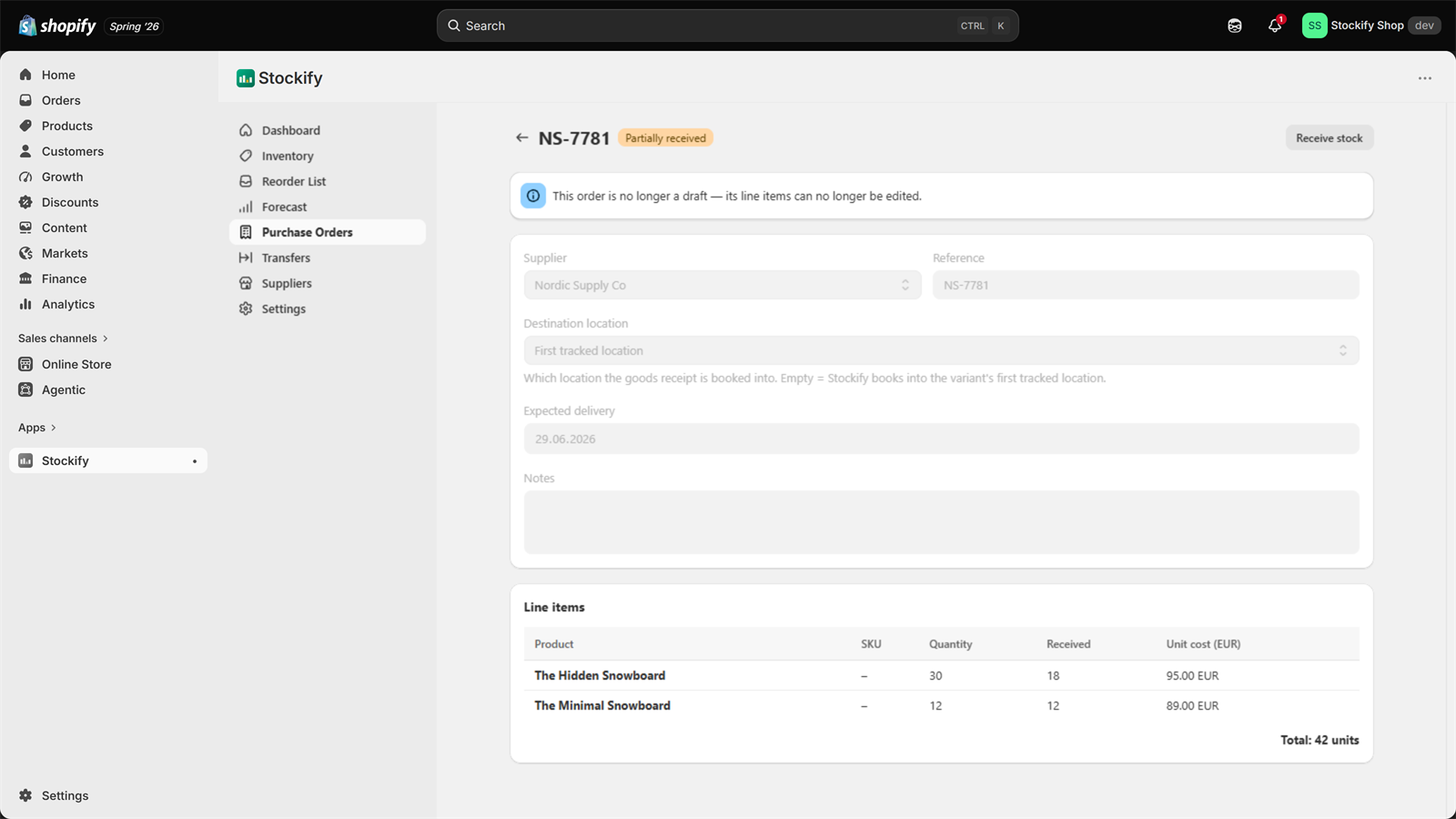Open the Online Store channel

(x=76, y=364)
